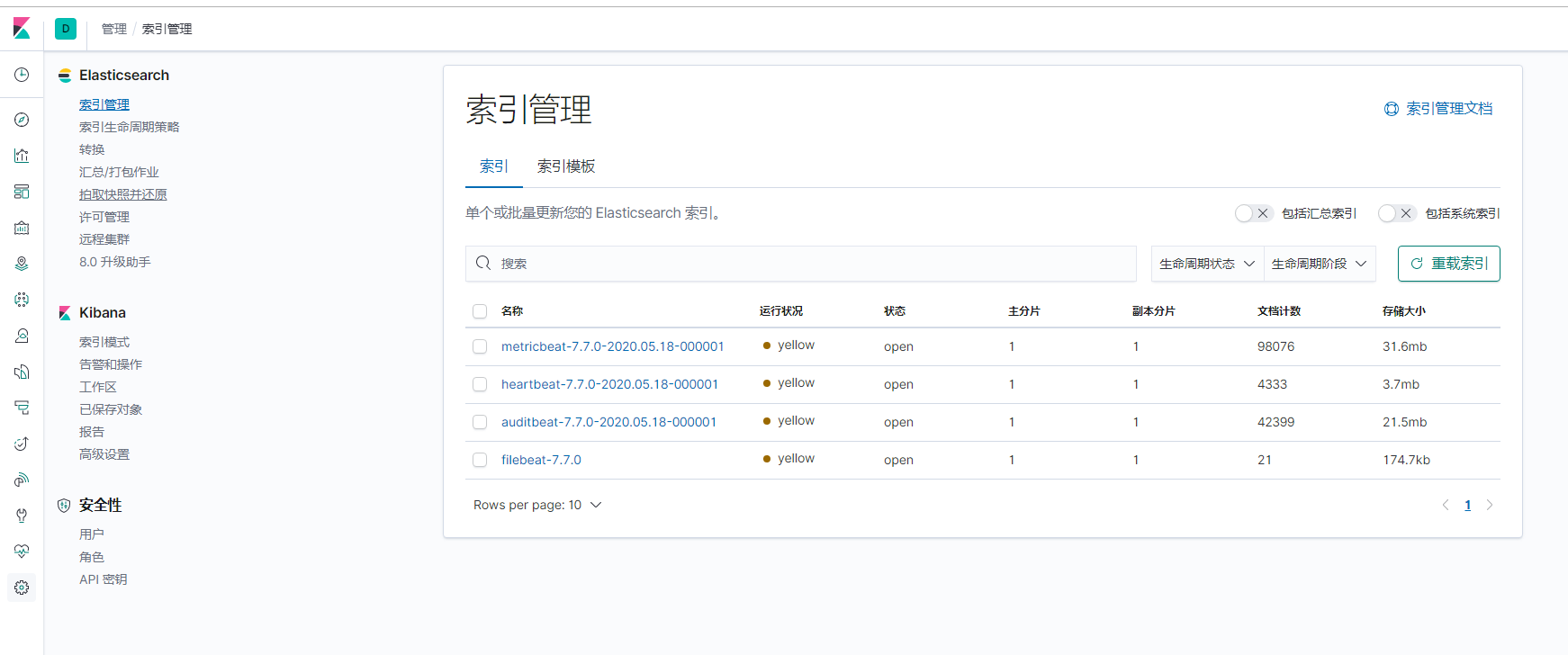Open 高级设置 under Kibana section

coord(104,454)
